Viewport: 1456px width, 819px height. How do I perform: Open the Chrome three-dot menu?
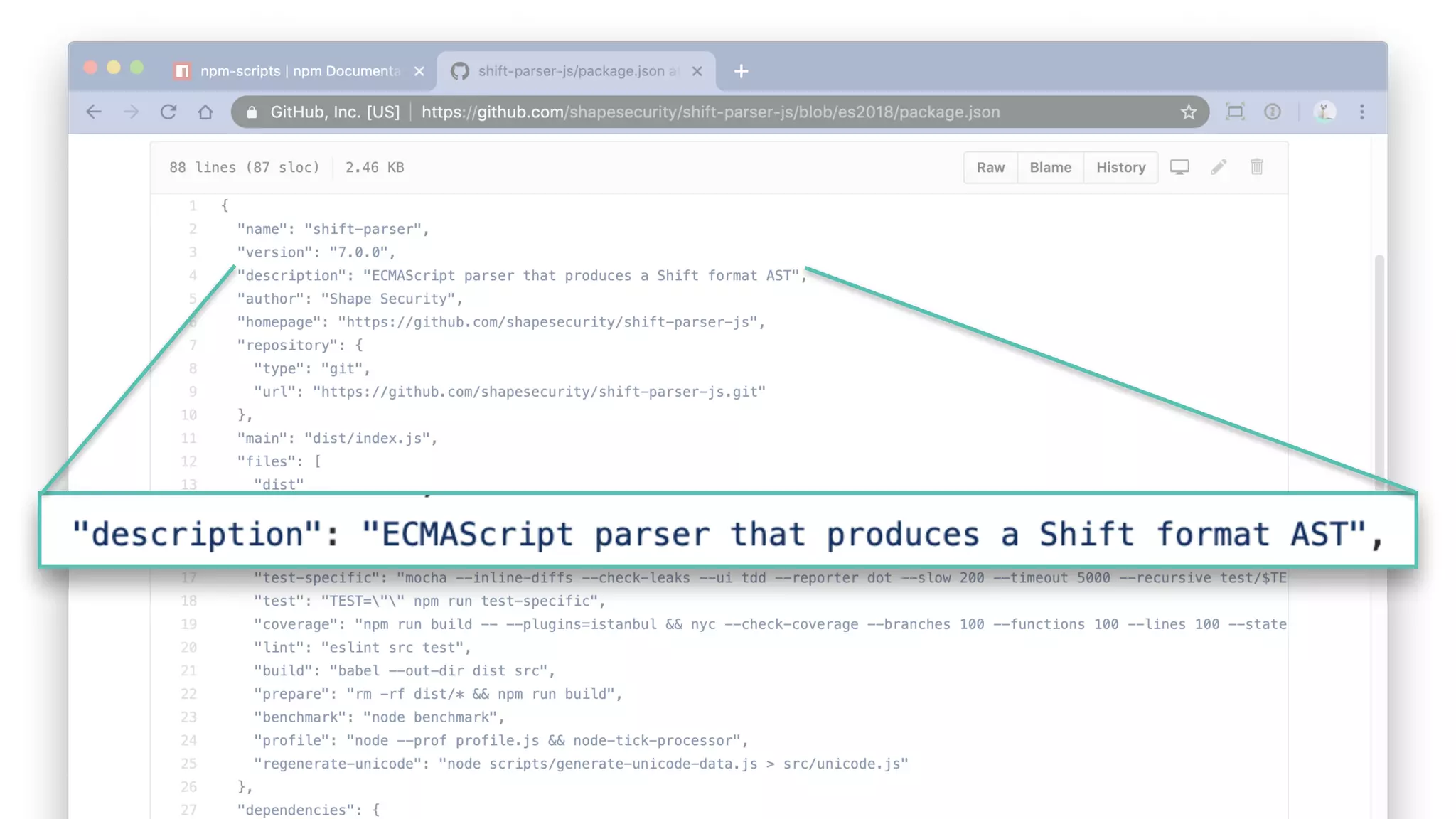1362,112
